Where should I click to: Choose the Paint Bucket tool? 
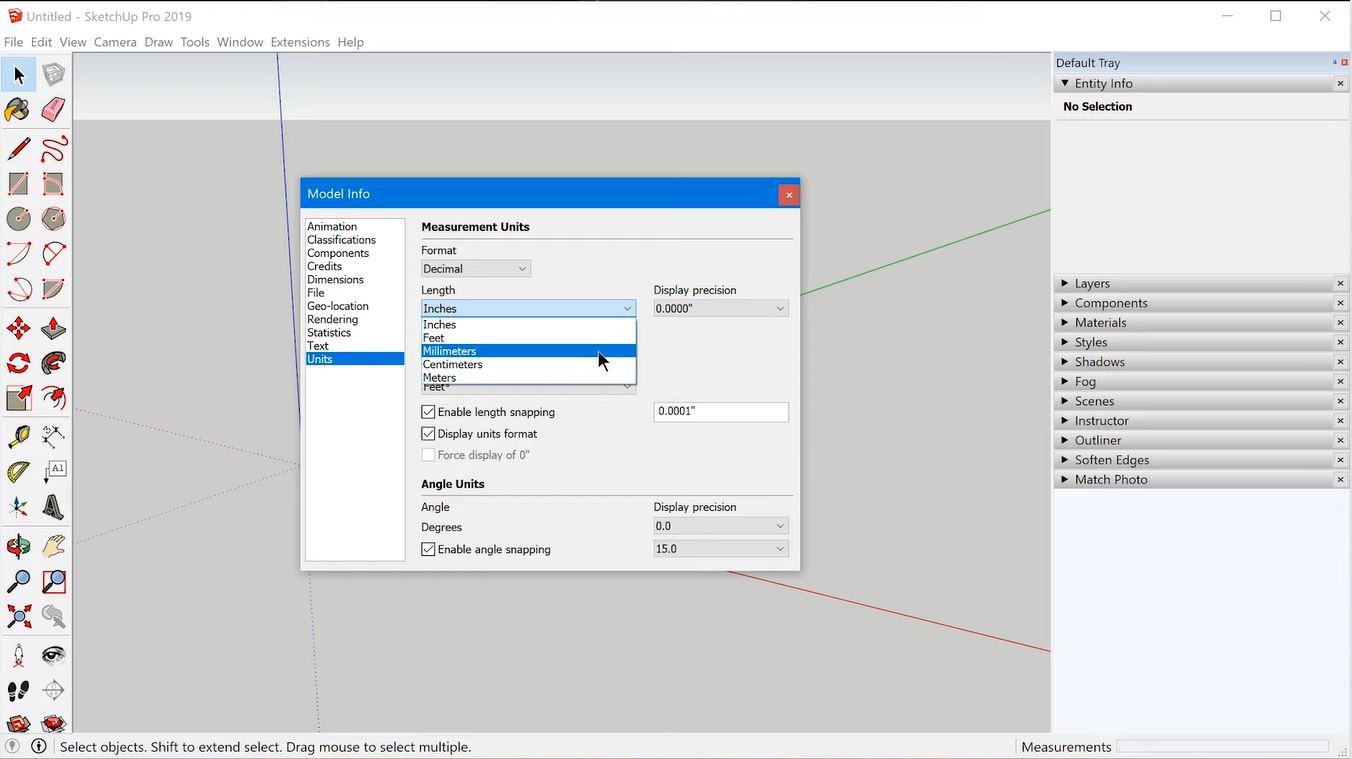[x=18, y=110]
